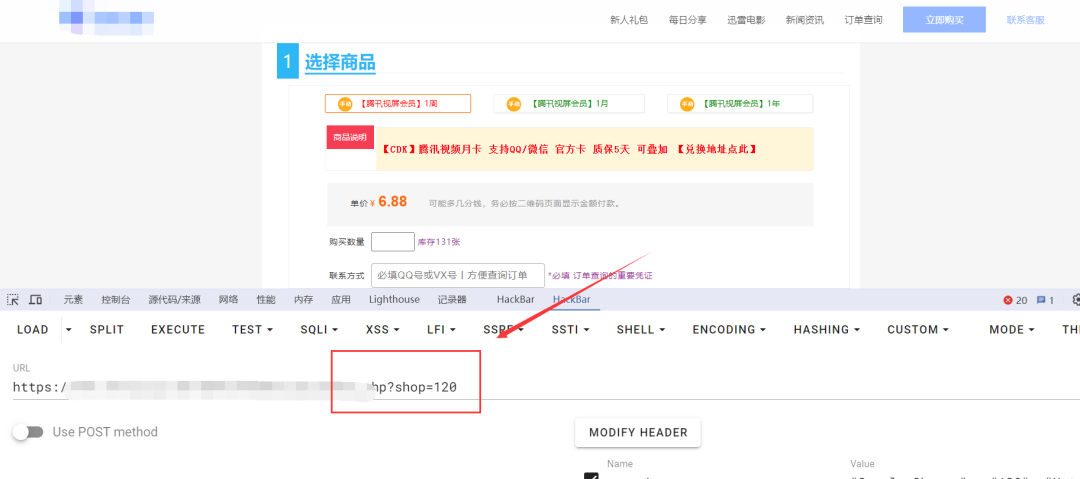Switch to the 元素 DevTools tab
Viewport: 1080px width, 479px height.
click(73, 300)
